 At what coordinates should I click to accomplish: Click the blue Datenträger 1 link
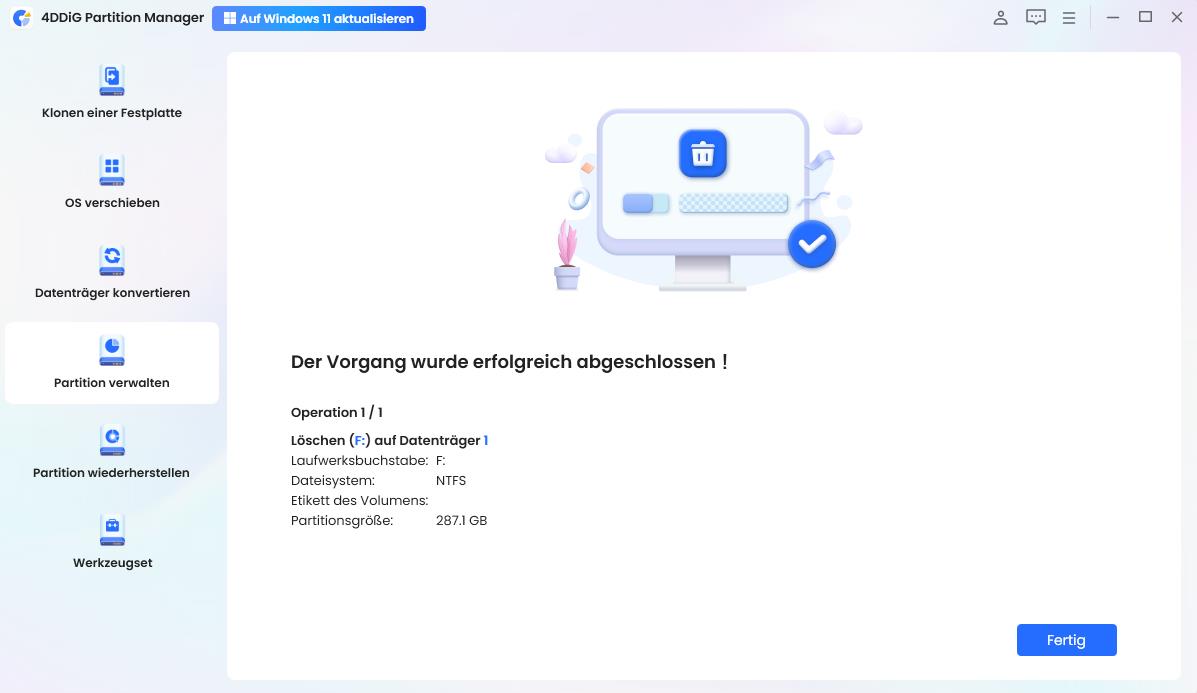pos(485,440)
